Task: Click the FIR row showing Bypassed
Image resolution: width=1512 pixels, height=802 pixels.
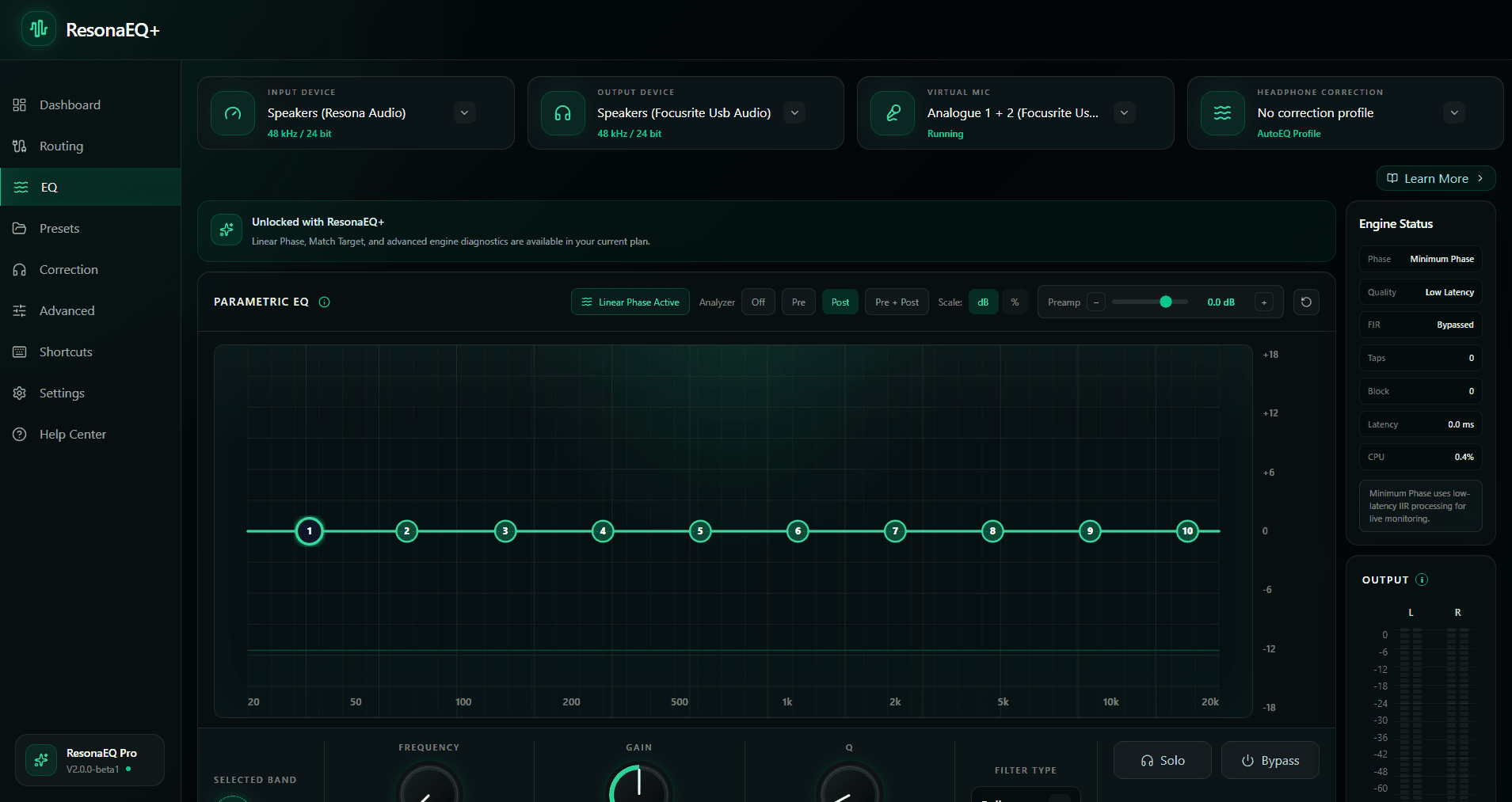Action: pyautogui.click(x=1420, y=325)
